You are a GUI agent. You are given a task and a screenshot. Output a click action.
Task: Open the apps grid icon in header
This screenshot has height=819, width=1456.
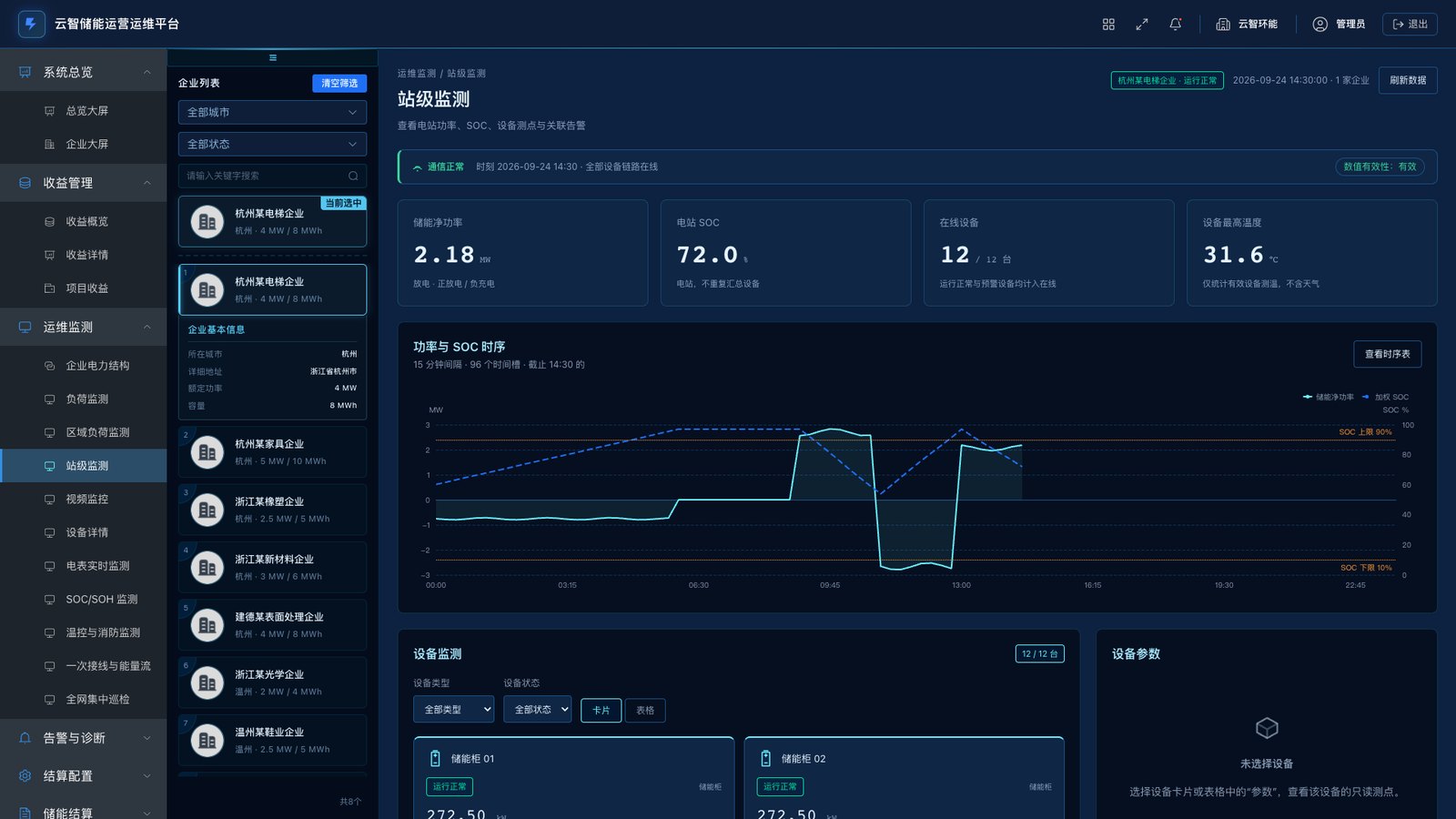pos(1108,25)
